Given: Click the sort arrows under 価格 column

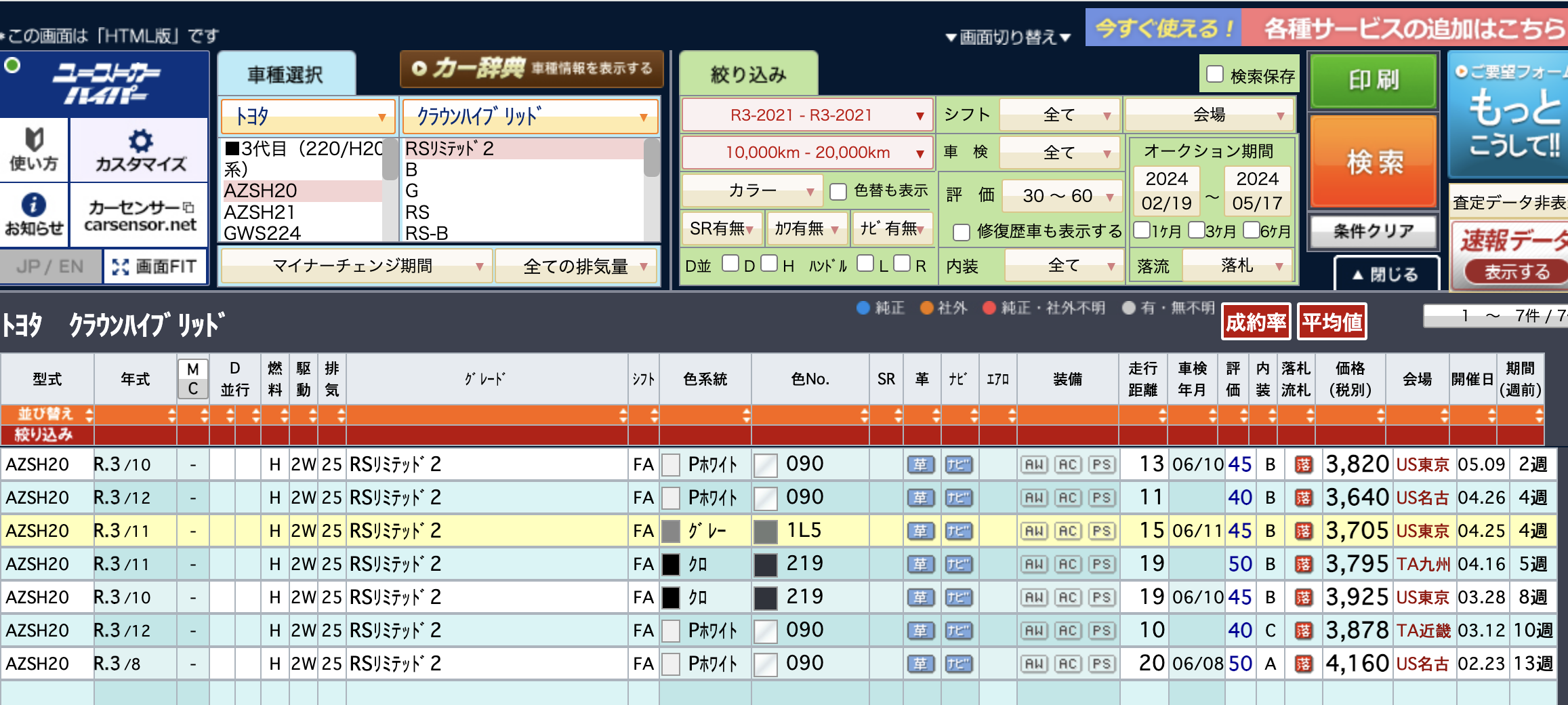Looking at the screenshot, I should pyautogui.click(x=1380, y=415).
